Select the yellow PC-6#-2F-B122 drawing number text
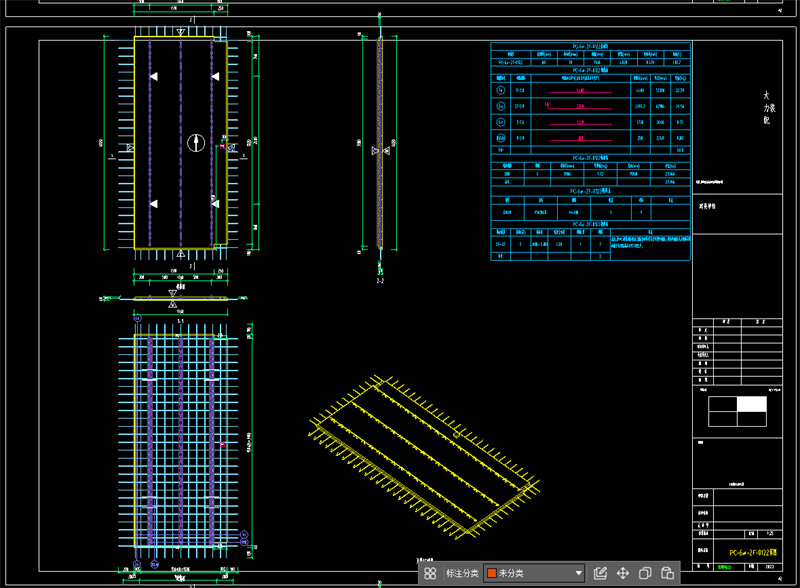This screenshot has height=588, width=800. [753, 552]
